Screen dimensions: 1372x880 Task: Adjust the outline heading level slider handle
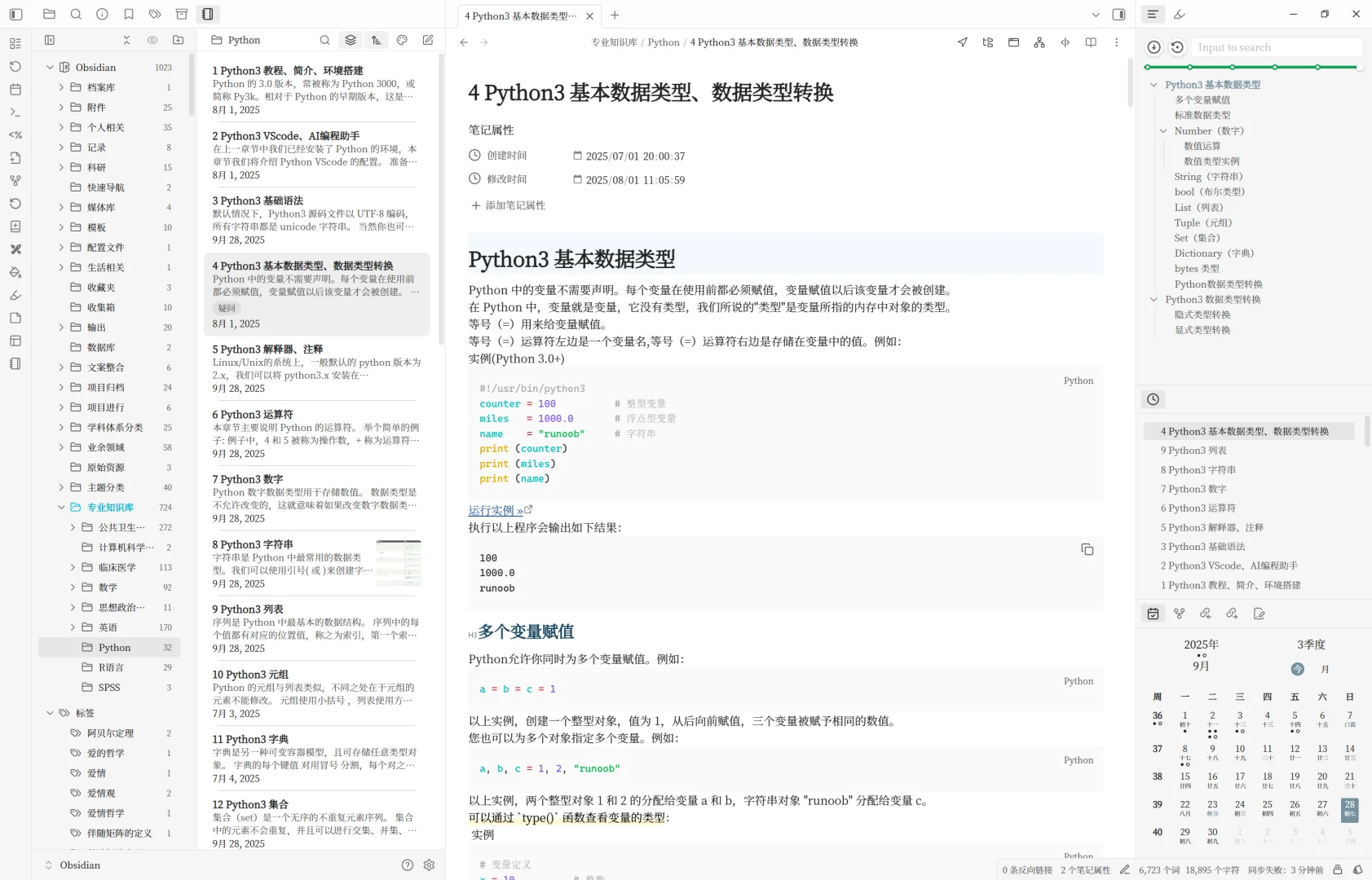click(1360, 67)
